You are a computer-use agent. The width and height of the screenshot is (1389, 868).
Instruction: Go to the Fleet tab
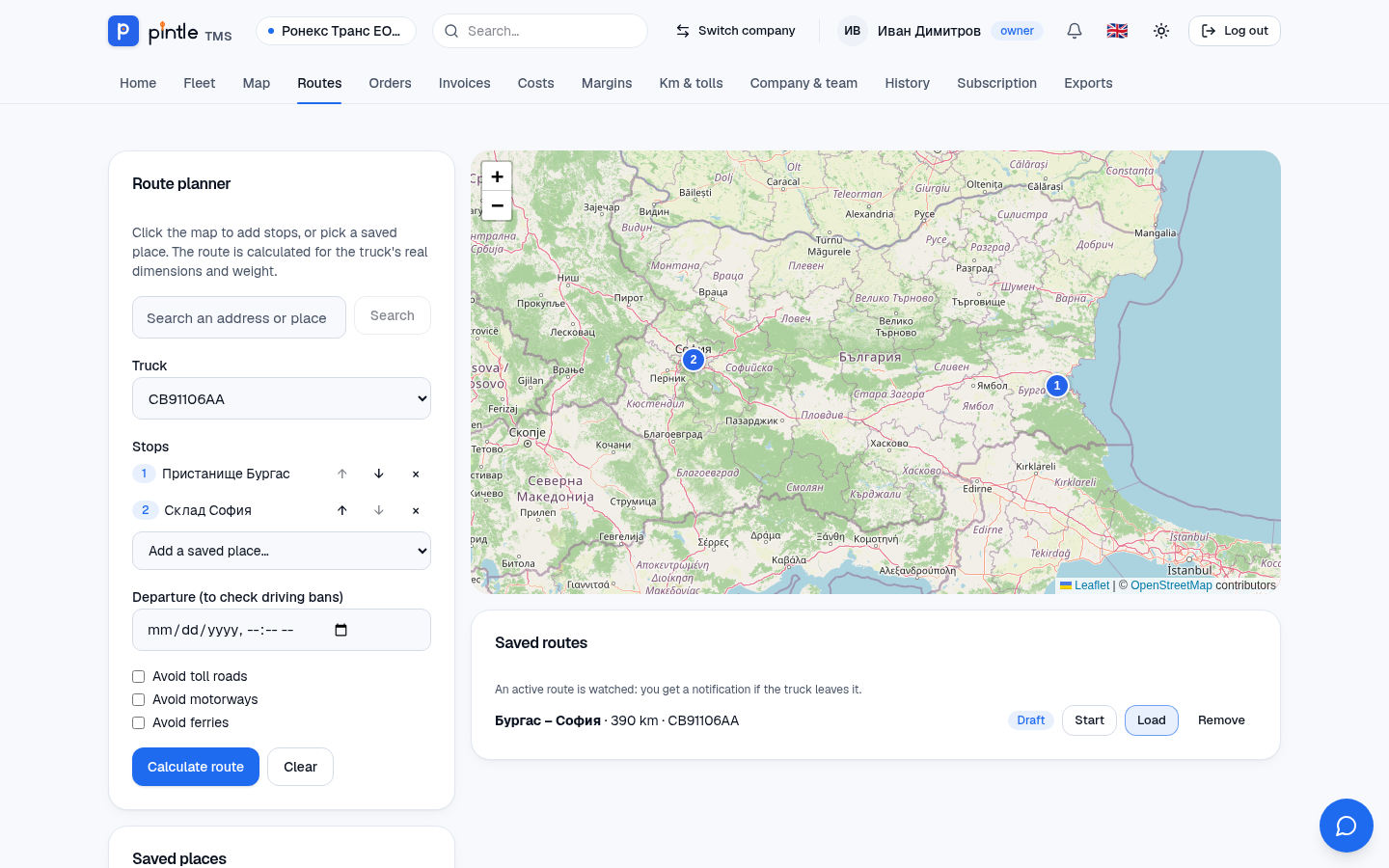(200, 83)
